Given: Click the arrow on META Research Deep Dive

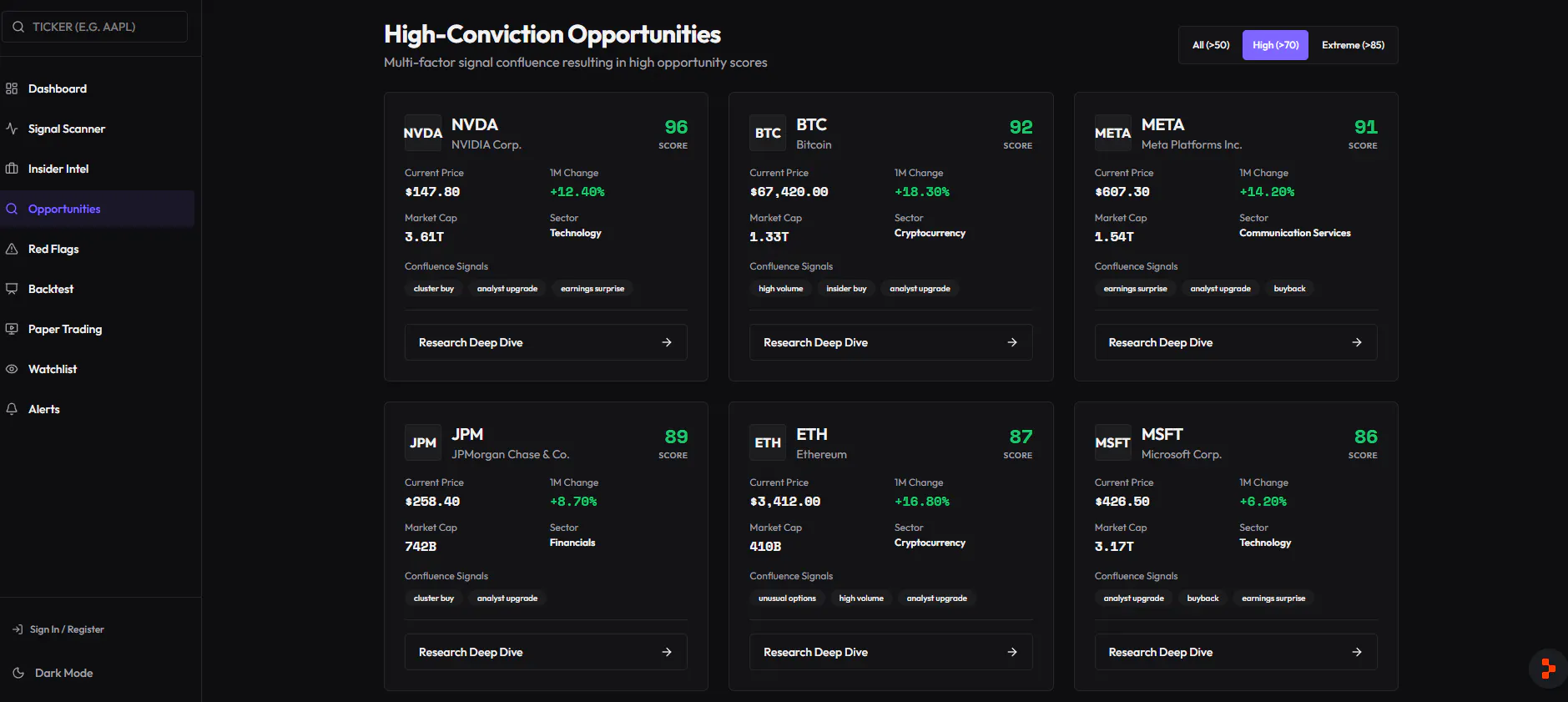Looking at the screenshot, I should [x=1357, y=342].
